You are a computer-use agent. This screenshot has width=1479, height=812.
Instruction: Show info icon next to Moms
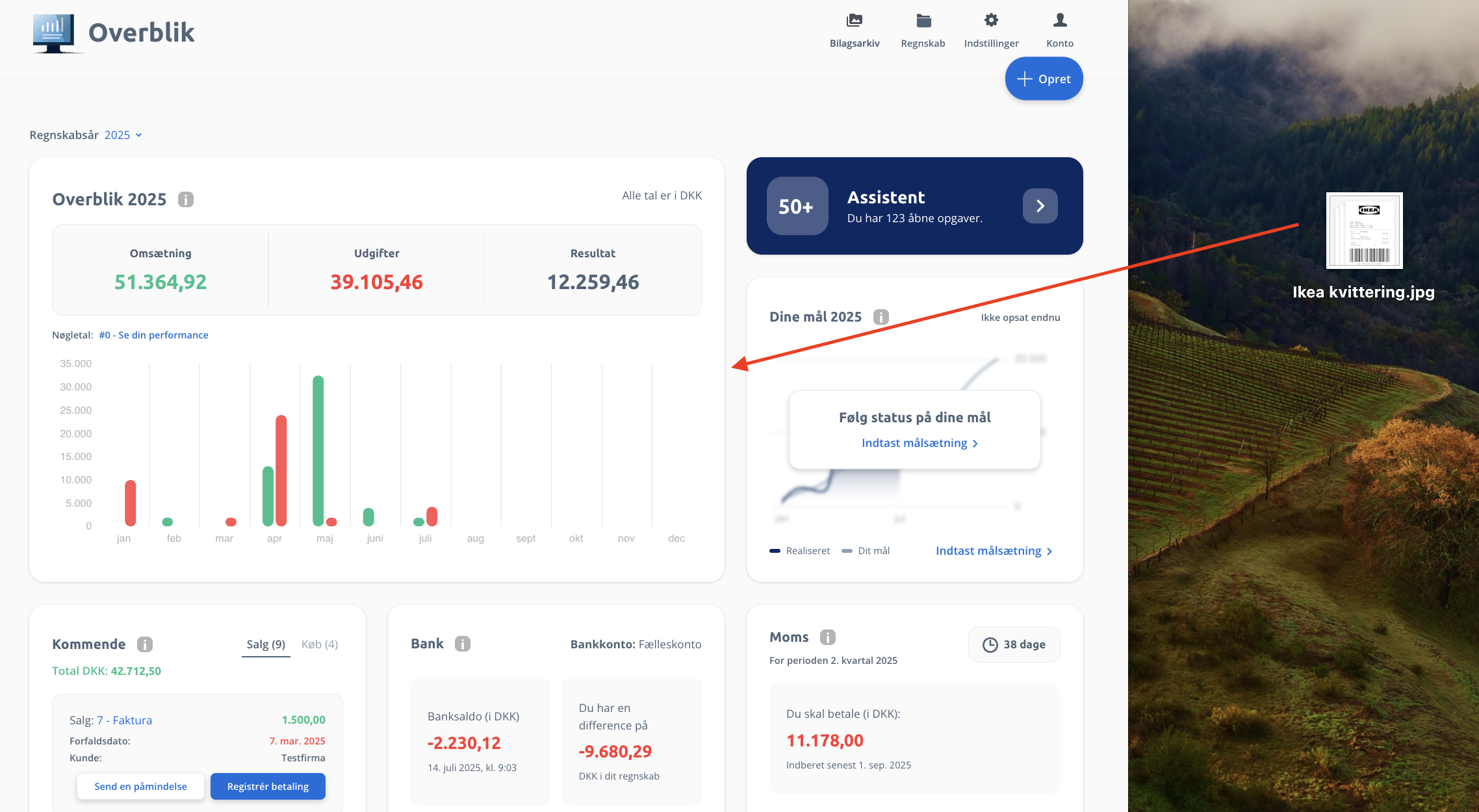point(827,637)
